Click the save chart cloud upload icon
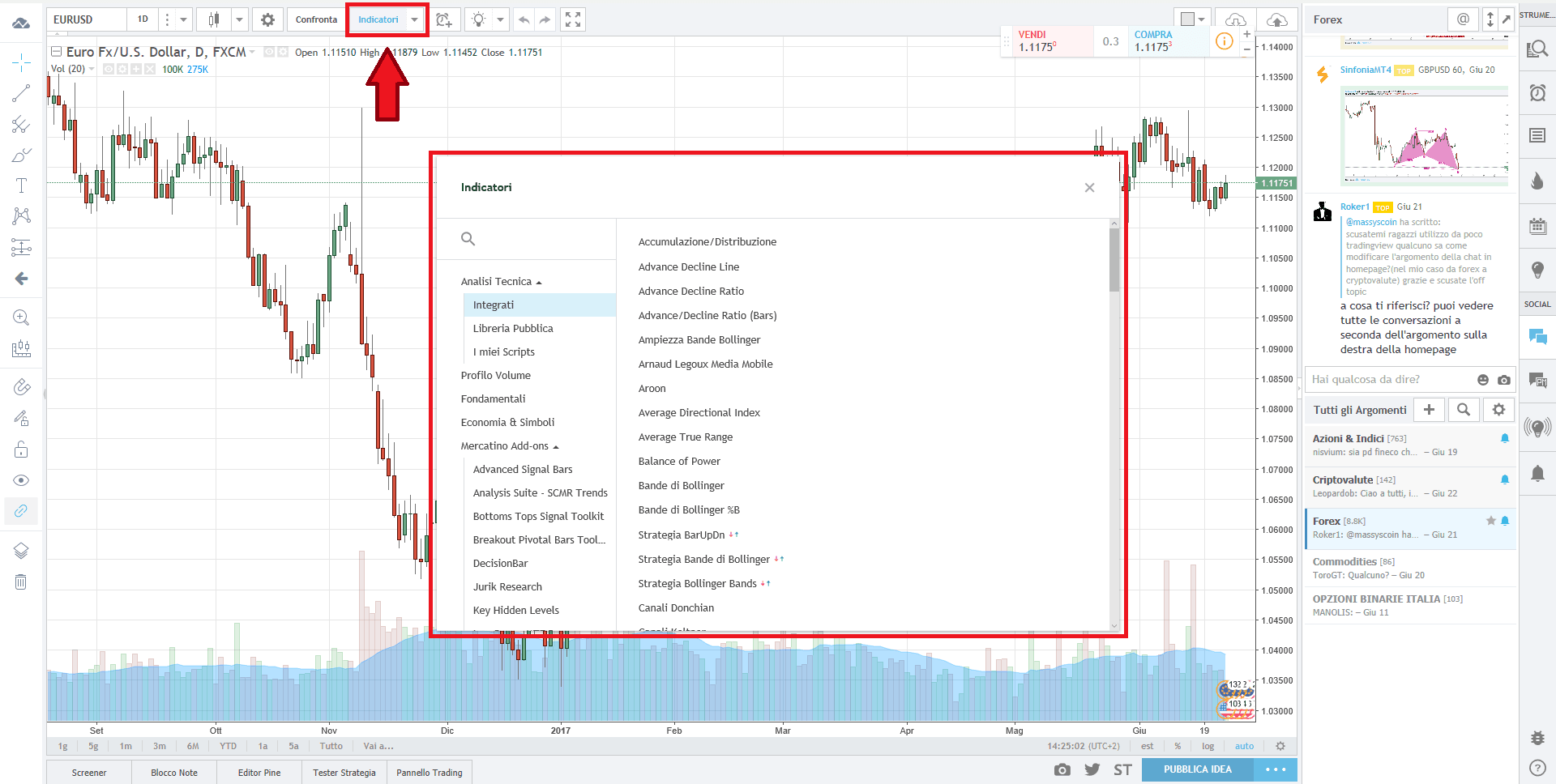 coord(1276,19)
